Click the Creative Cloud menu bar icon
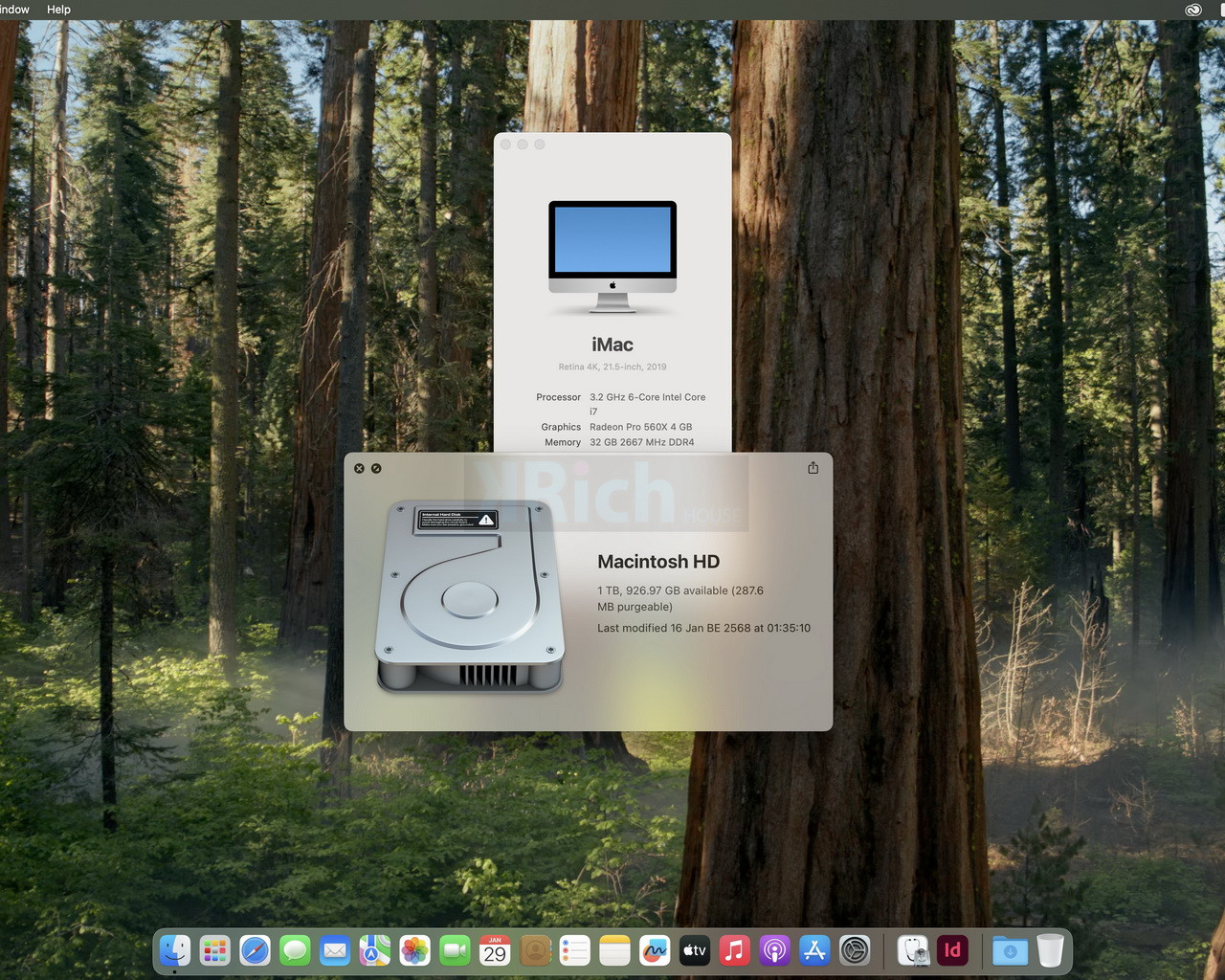 point(1193,10)
